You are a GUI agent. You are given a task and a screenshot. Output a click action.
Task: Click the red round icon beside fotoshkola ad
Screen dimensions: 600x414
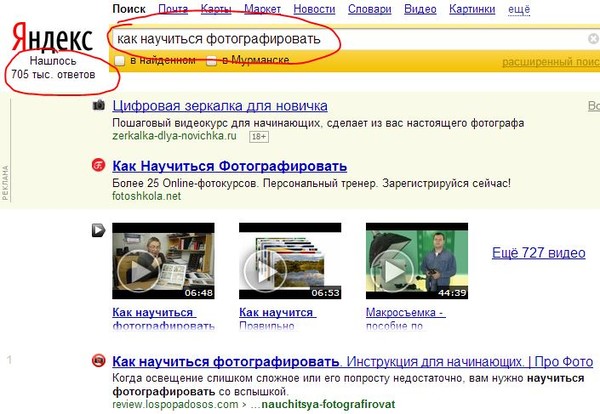99,165
